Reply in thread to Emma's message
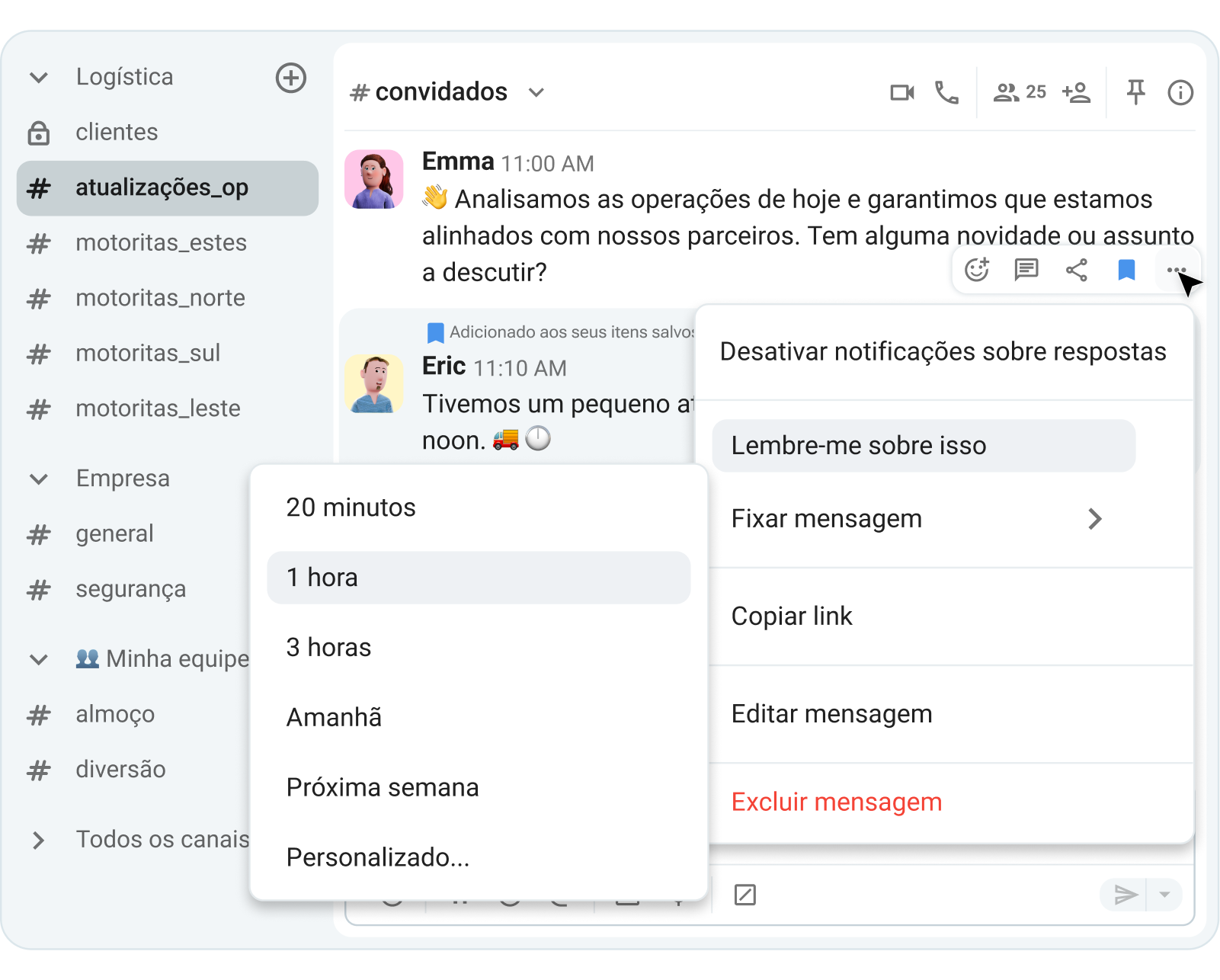The image size is (1220, 980). pos(1026,270)
